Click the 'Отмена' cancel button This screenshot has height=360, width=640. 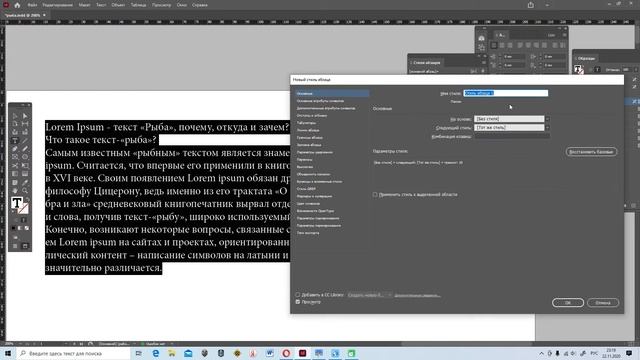pos(603,303)
